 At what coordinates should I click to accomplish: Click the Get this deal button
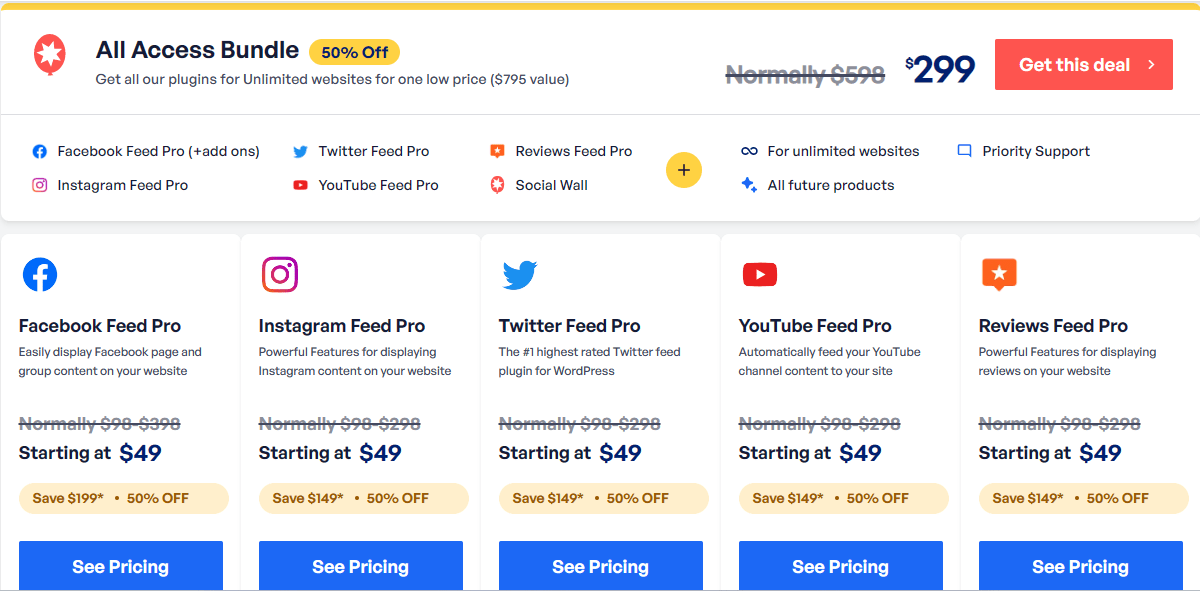point(1083,63)
